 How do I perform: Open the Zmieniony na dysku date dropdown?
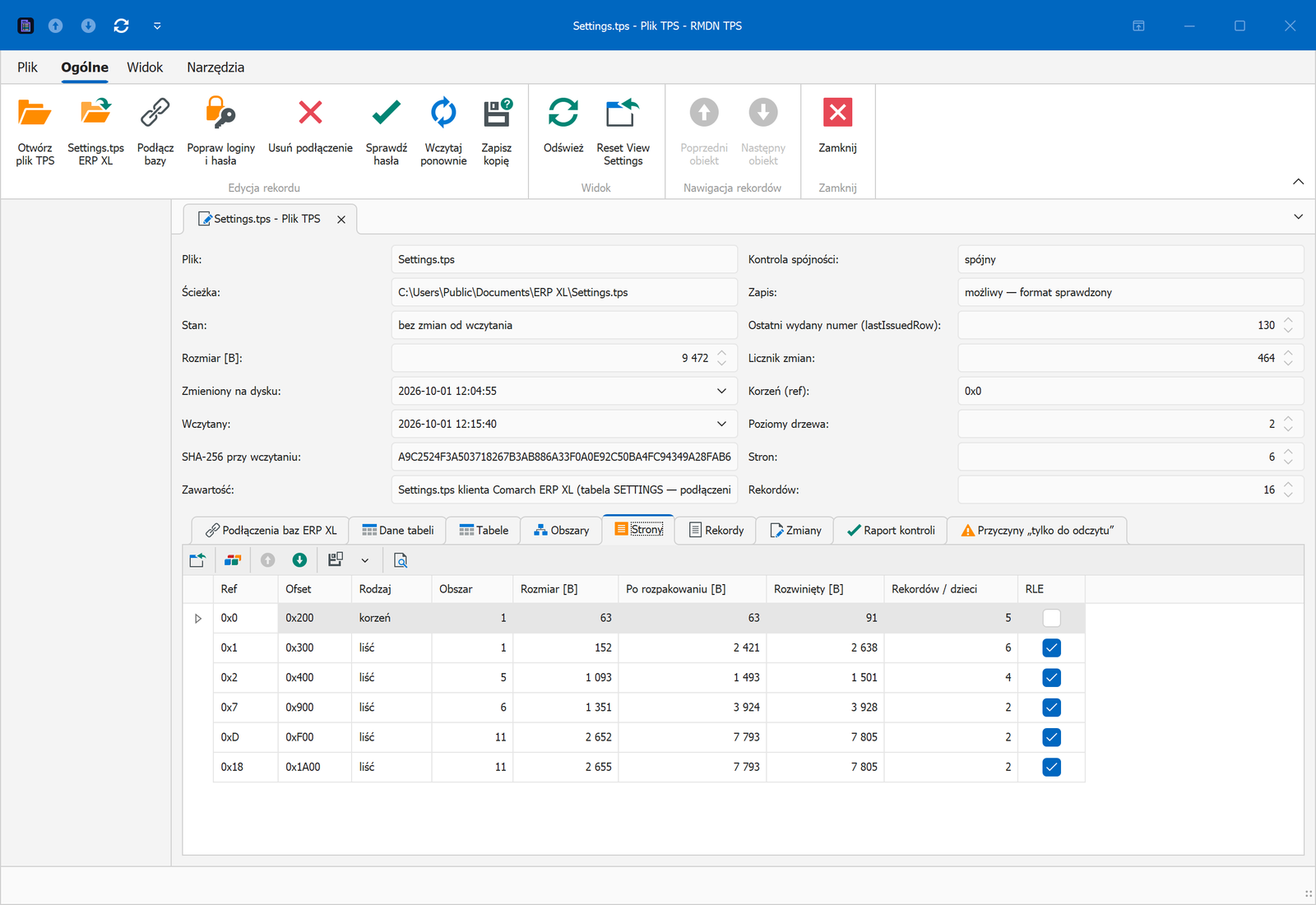click(721, 391)
